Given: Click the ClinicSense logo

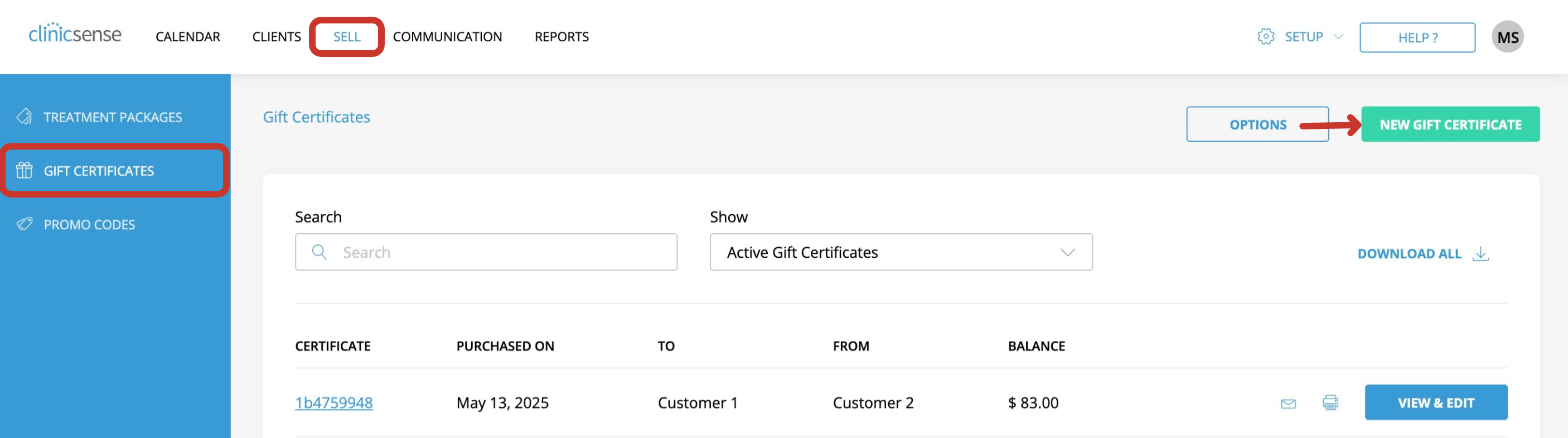Looking at the screenshot, I should [x=75, y=33].
